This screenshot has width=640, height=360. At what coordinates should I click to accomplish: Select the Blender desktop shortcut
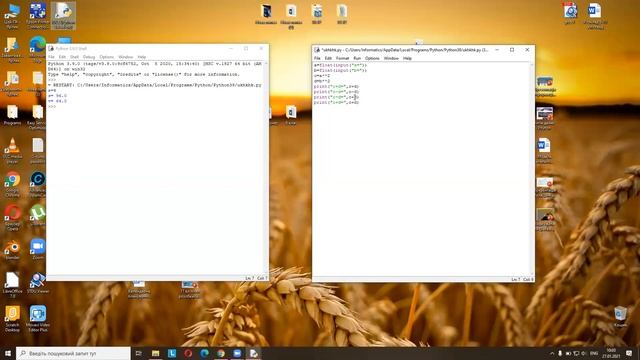12,250
